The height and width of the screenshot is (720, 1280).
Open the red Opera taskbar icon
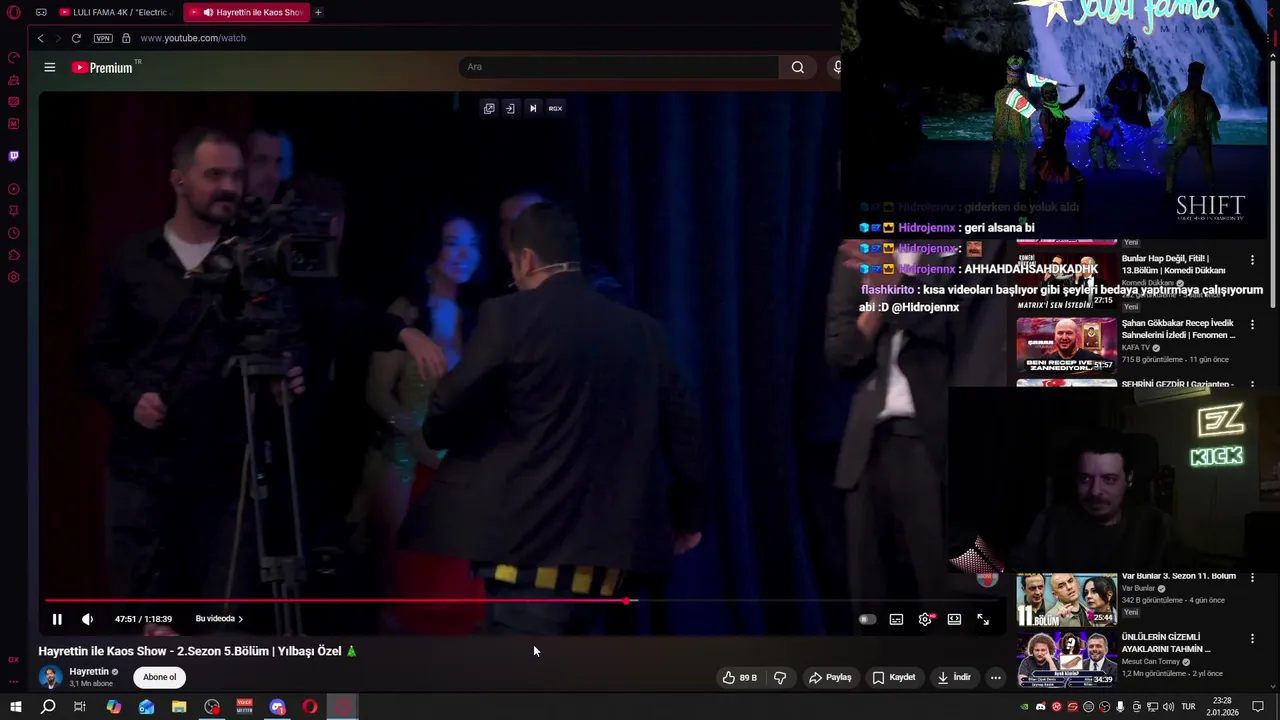coord(310,707)
